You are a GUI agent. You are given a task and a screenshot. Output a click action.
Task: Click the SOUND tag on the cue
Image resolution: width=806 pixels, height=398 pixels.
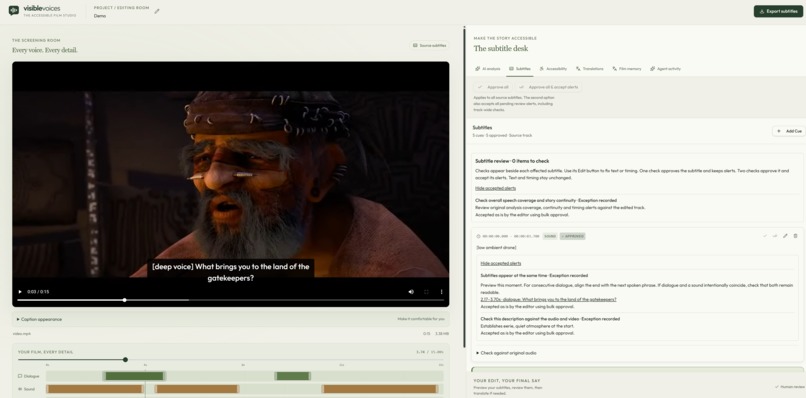[550, 237]
